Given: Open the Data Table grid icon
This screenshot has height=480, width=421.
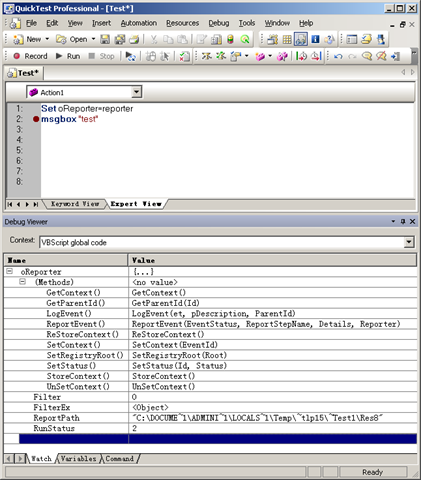Looking at the screenshot, I should point(287,39).
